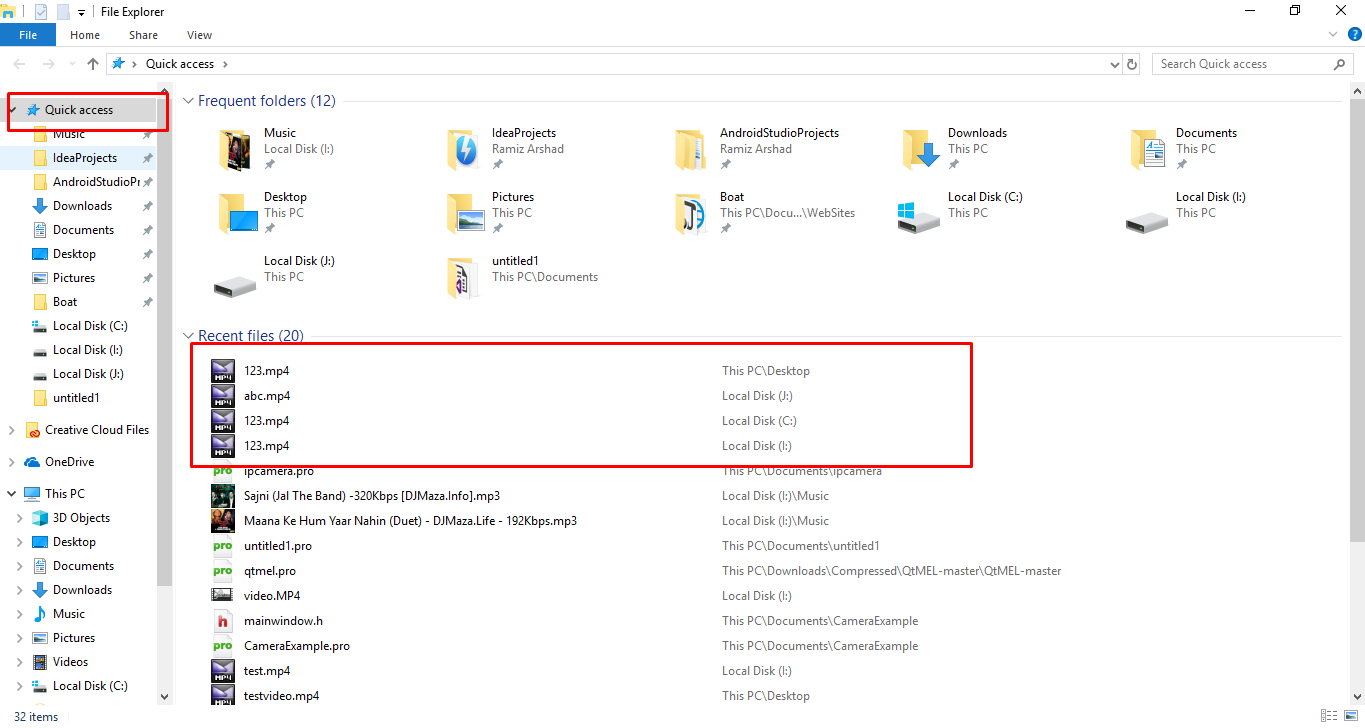The width and height of the screenshot is (1365, 728).
Task: Open the File menu
Action: pyautogui.click(x=28, y=35)
